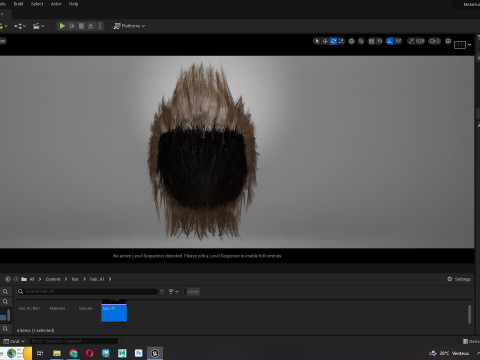Click the save search icon beside search
Image resolution: width=480 pixels, height=360 pixels.
coord(162,292)
